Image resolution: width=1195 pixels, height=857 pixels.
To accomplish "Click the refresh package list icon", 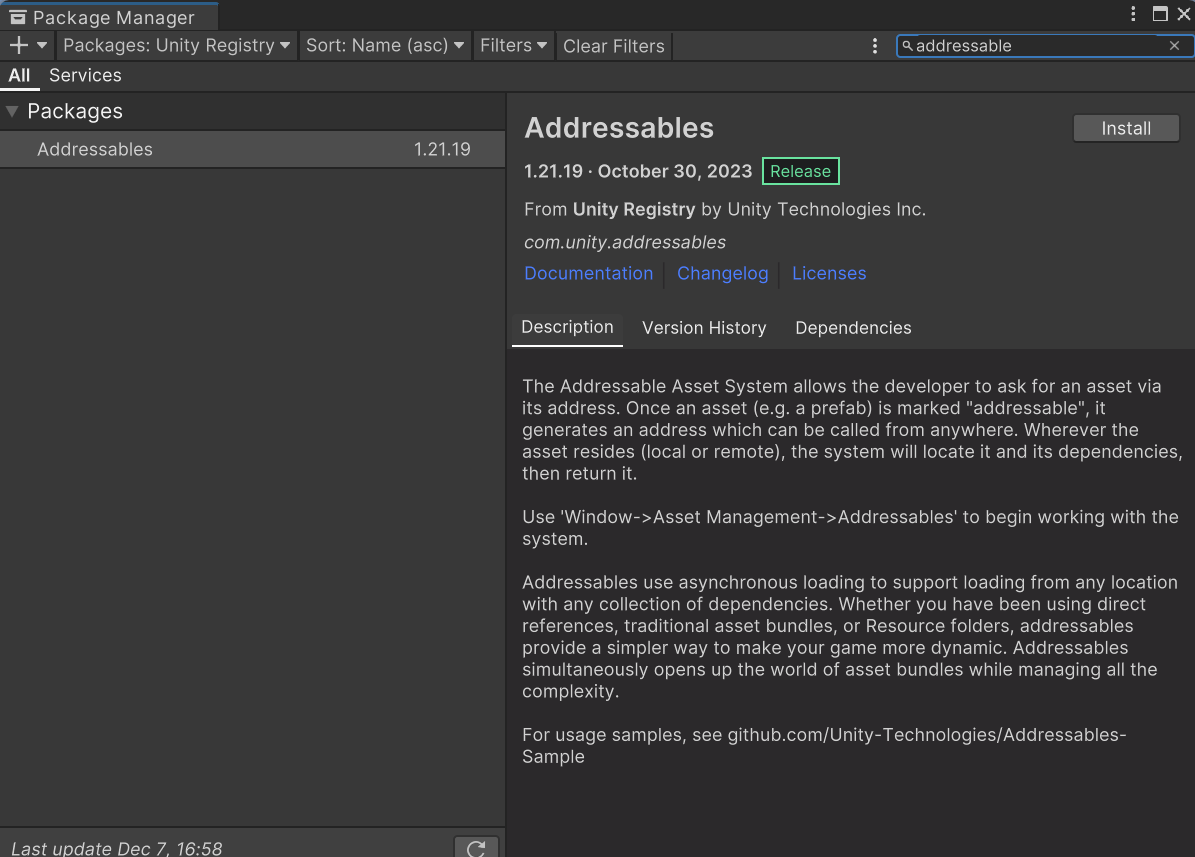I will pos(476,848).
